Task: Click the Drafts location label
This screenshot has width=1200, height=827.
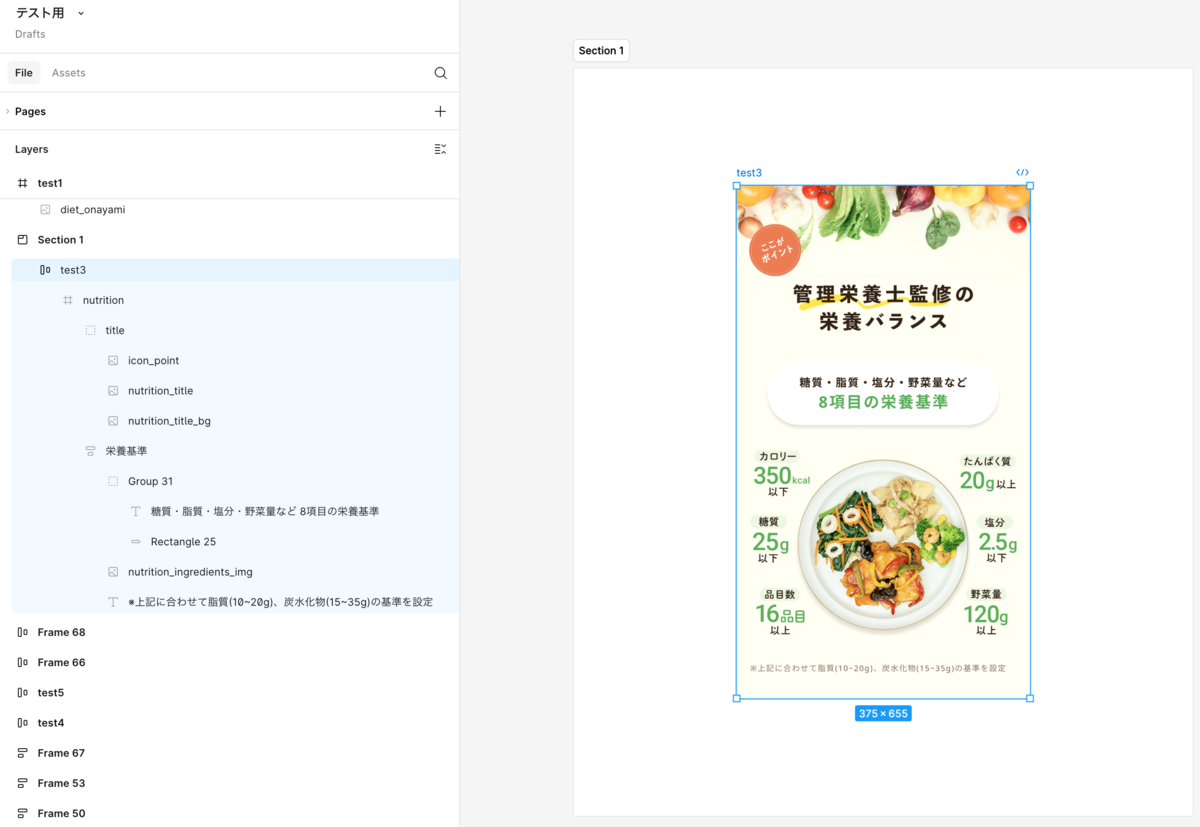Action: point(30,34)
